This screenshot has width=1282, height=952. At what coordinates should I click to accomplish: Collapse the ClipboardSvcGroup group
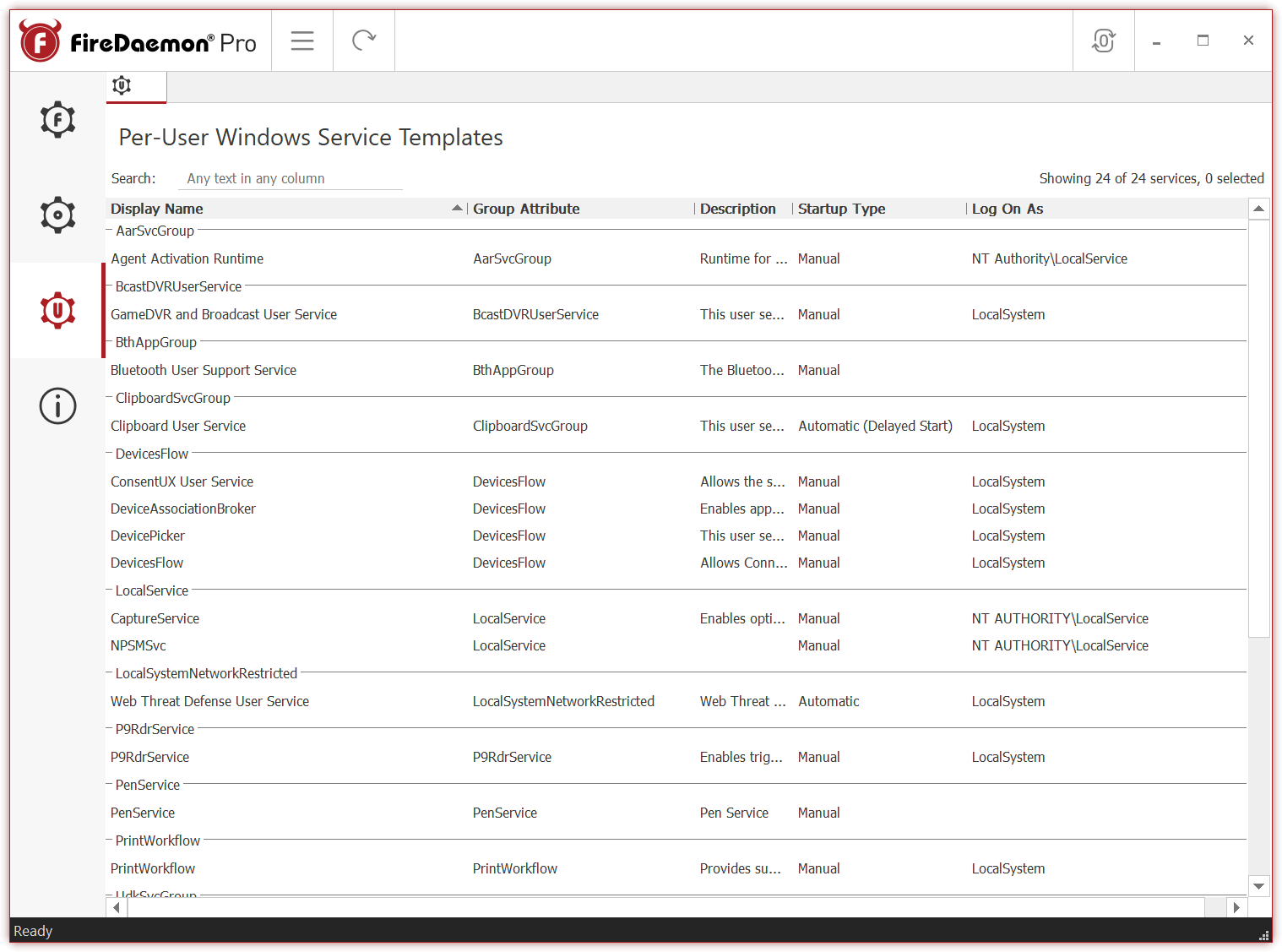tap(110, 398)
